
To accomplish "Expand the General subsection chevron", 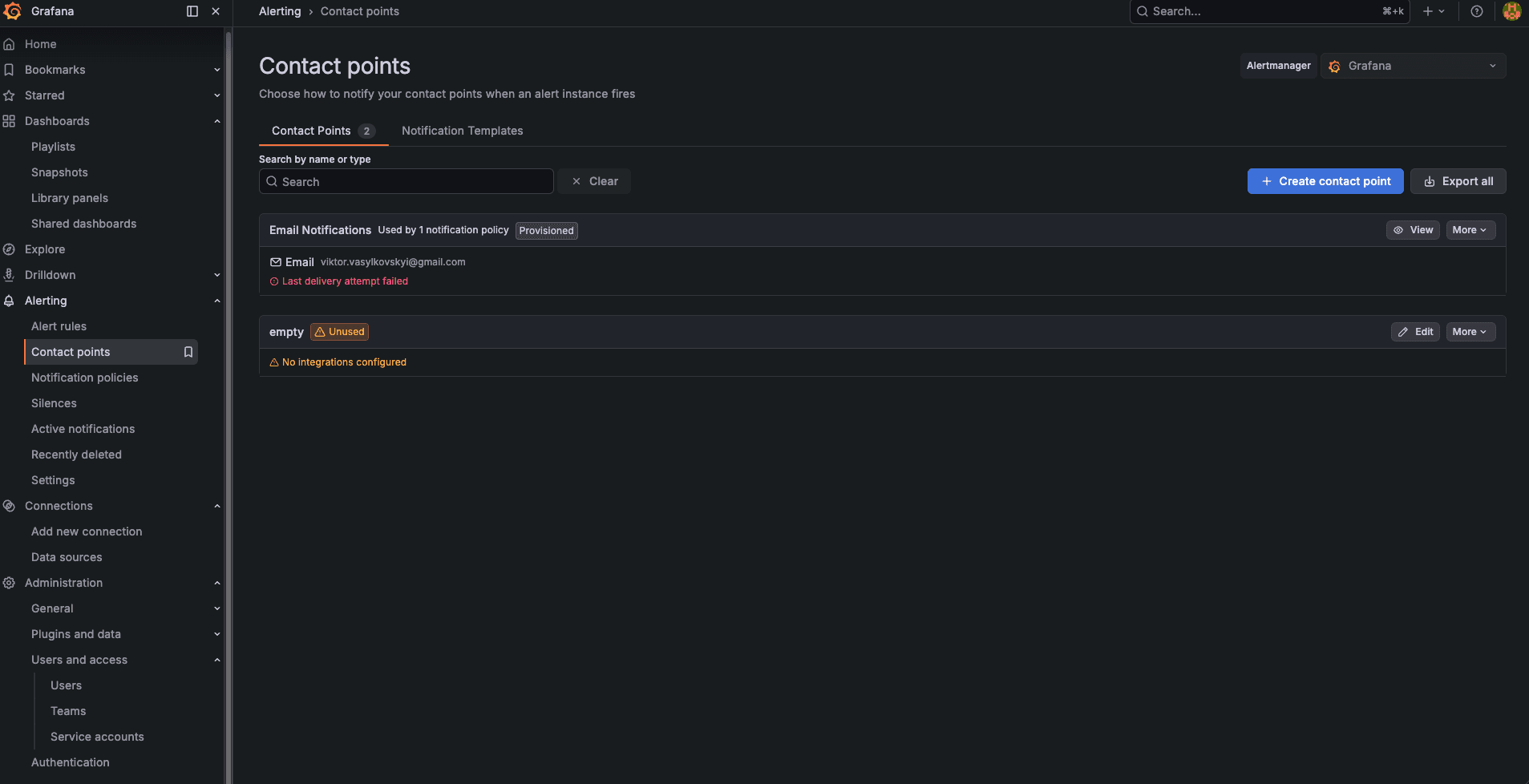I will click(217, 608).
